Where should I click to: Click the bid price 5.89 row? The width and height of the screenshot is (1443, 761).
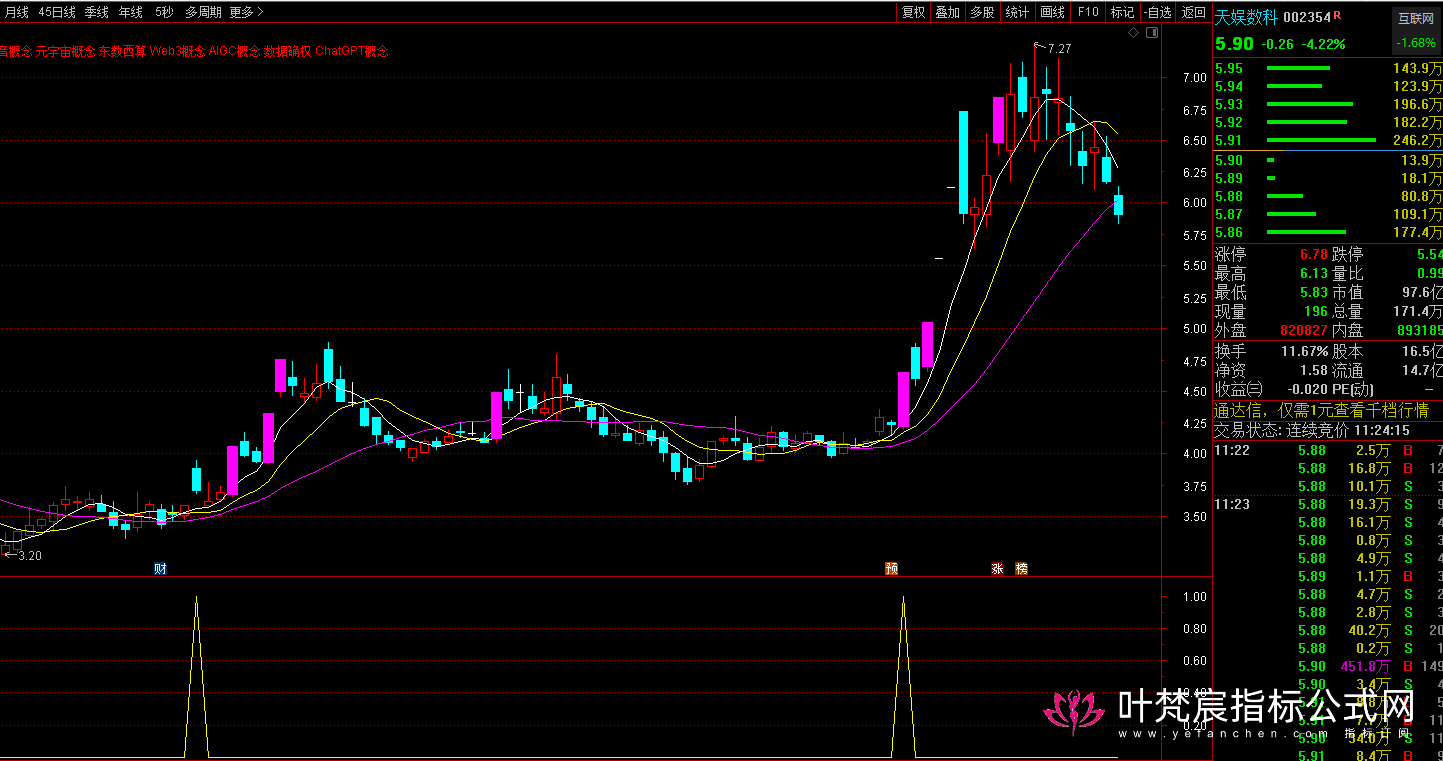(x=1328, y=178)
